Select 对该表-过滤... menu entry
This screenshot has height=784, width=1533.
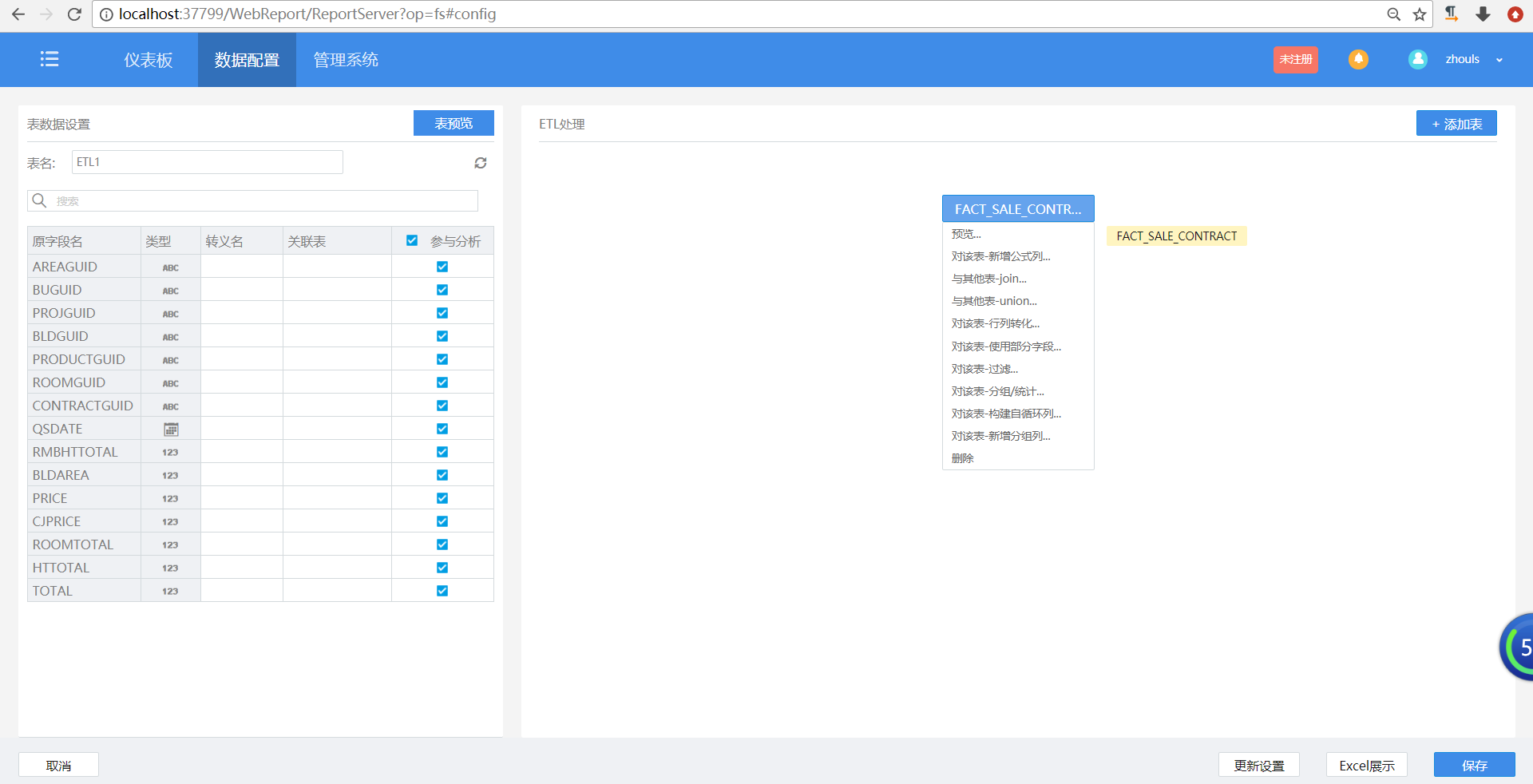1018,369
